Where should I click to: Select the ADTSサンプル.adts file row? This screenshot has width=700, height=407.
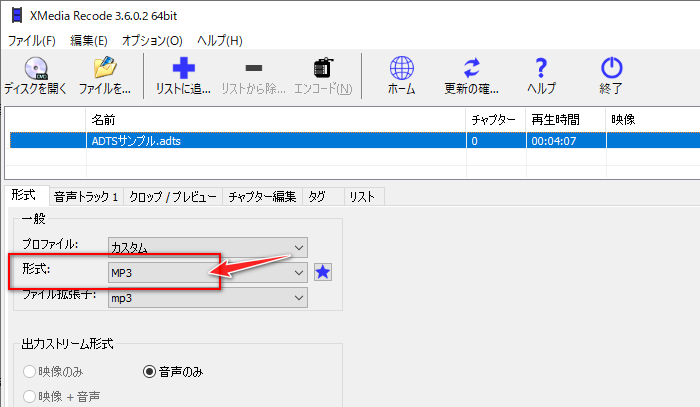tap(354, 141)
